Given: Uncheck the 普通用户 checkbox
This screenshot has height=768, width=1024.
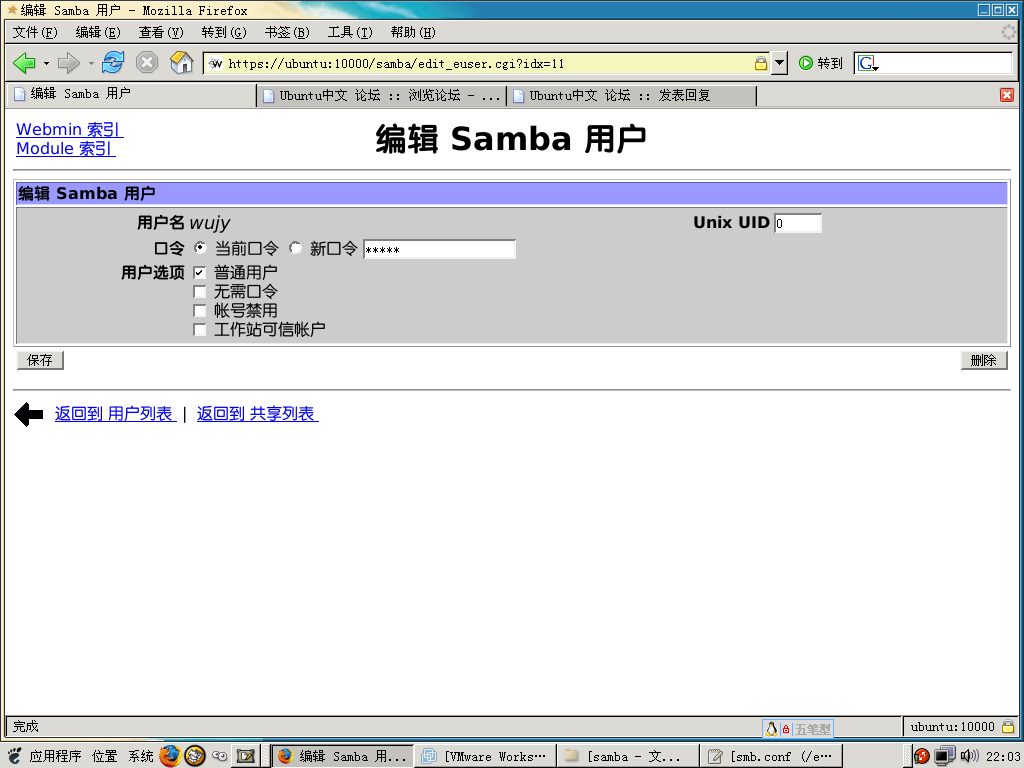Looking at the screenshot, I should click(200, 273).
